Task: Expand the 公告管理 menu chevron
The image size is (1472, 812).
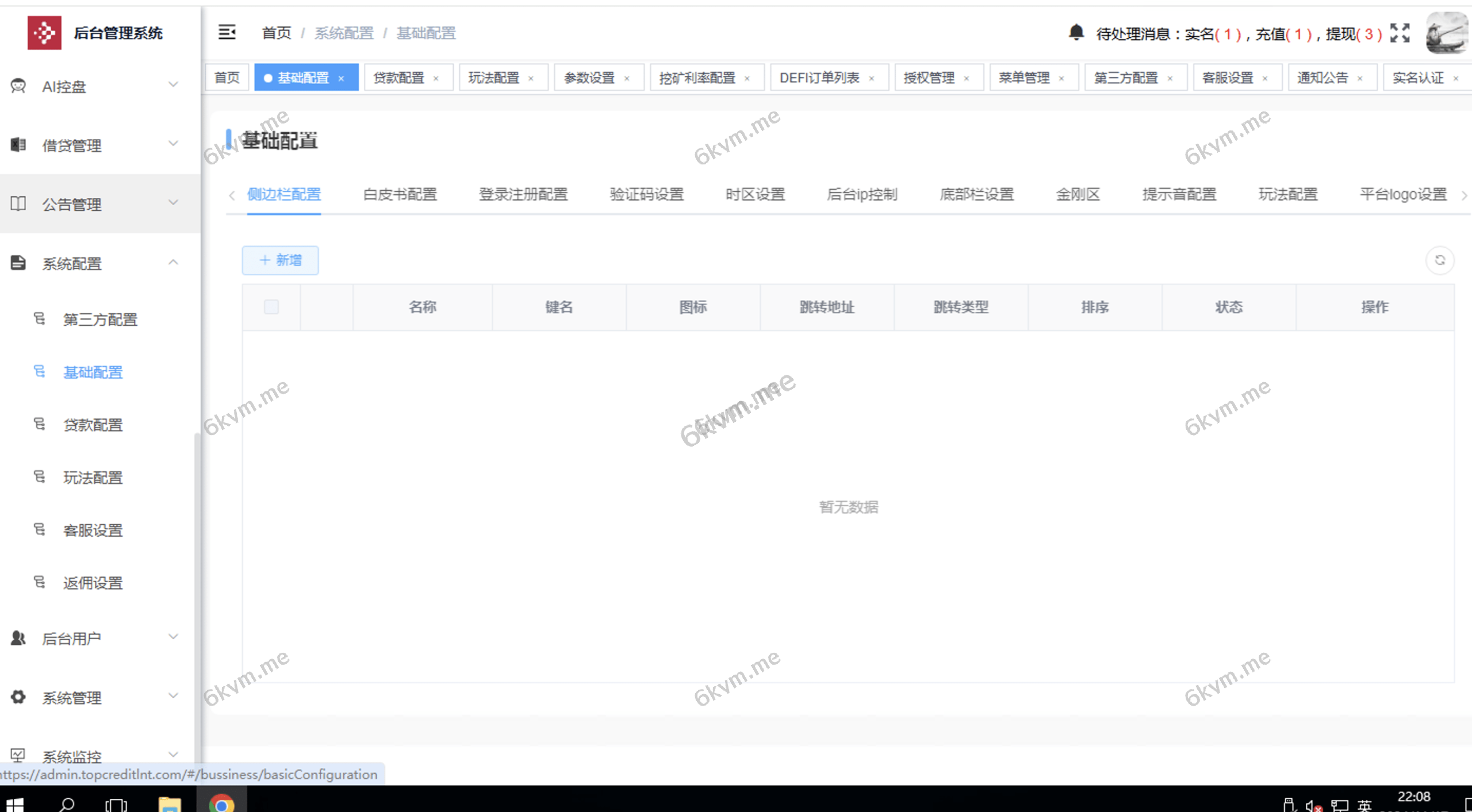Action: [173, 202]
